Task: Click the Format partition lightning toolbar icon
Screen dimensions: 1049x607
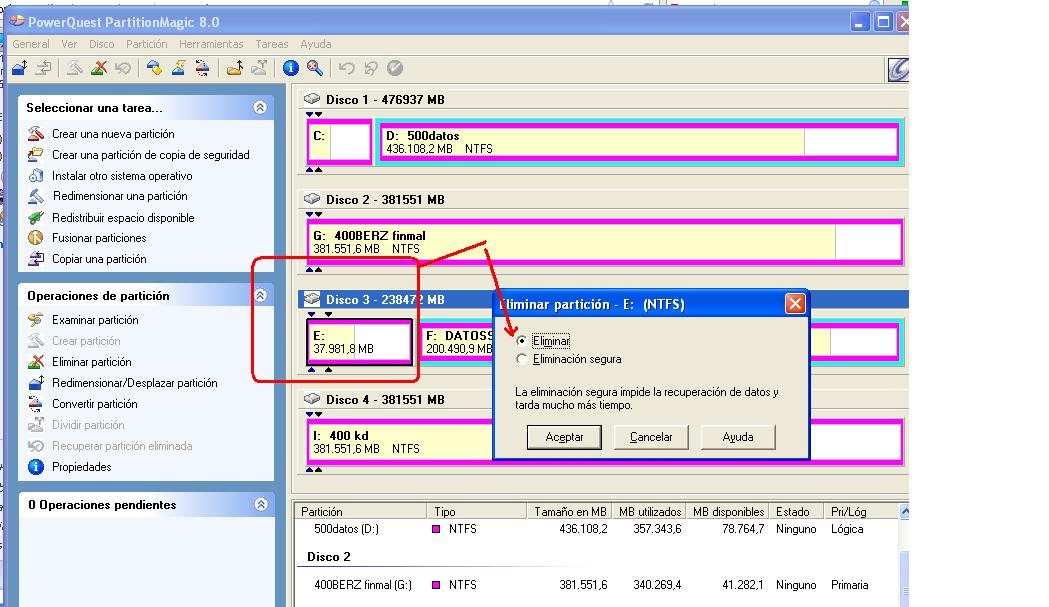Action: click(178, 68)
